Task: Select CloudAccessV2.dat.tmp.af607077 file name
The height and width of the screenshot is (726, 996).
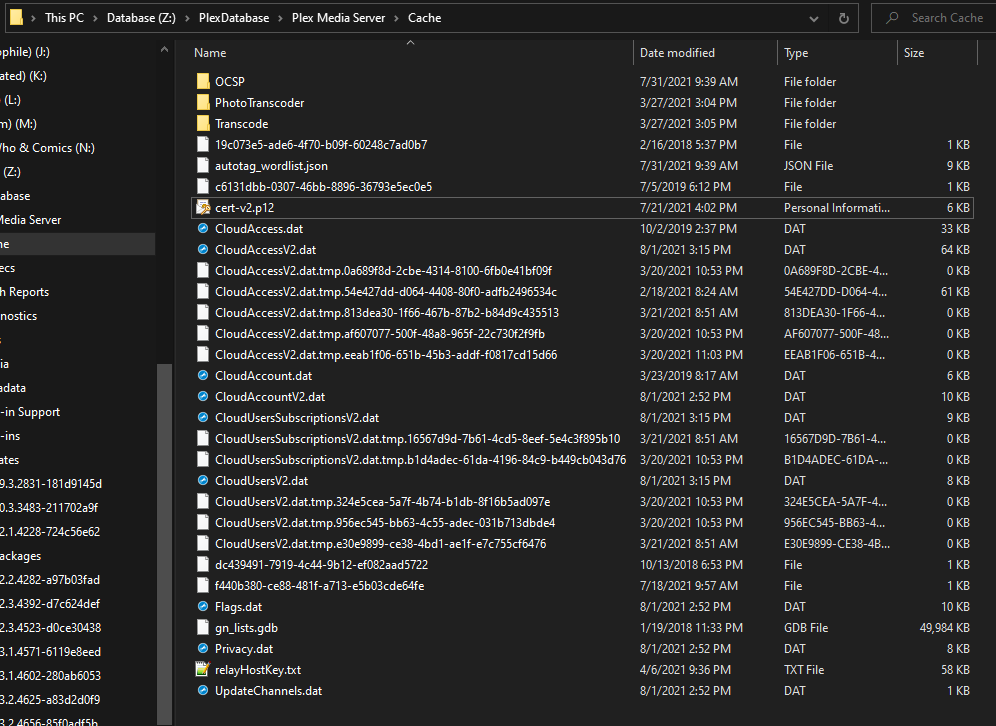Action: point(380,333)
